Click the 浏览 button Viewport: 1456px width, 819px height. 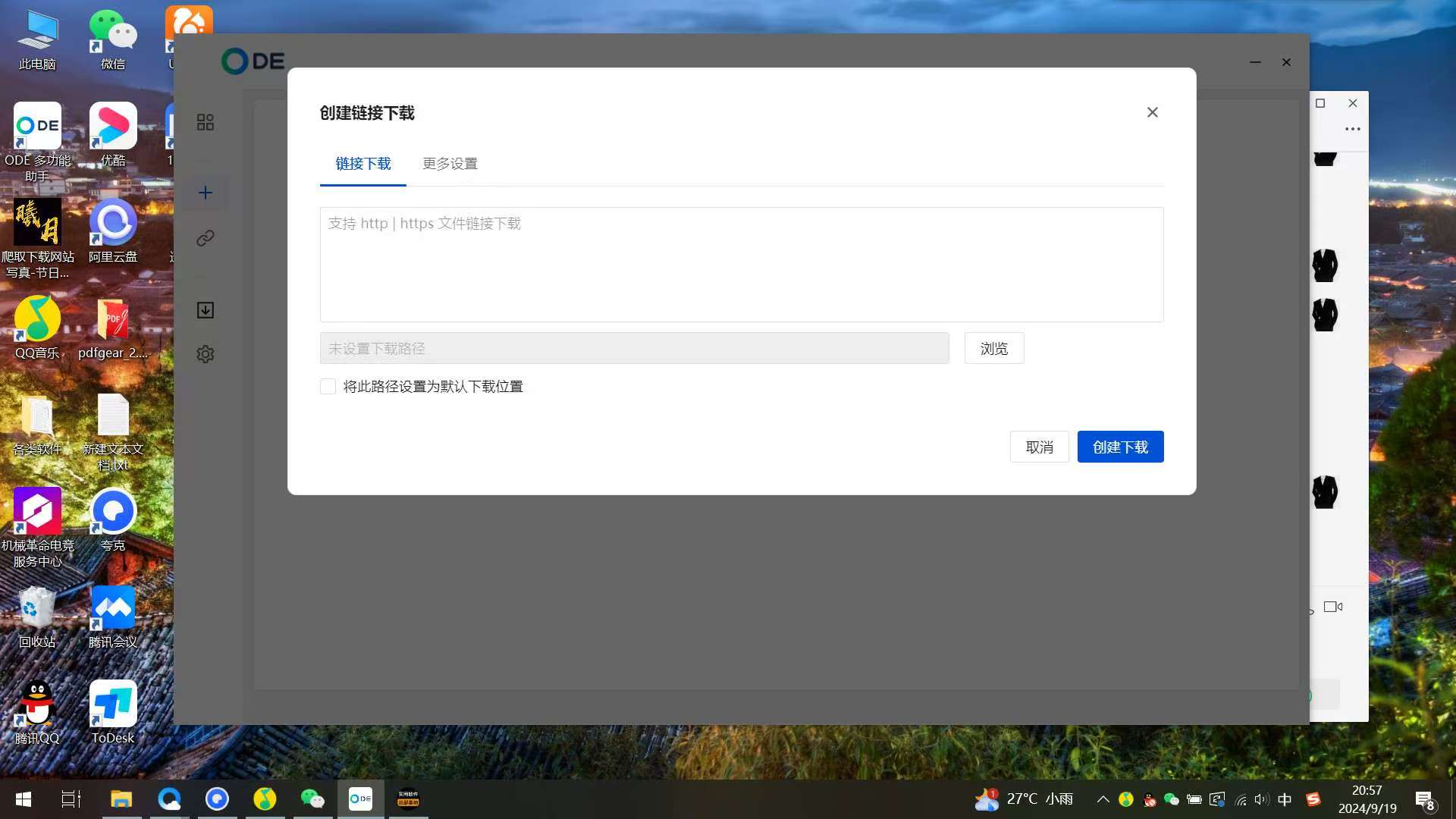[993, 349]
